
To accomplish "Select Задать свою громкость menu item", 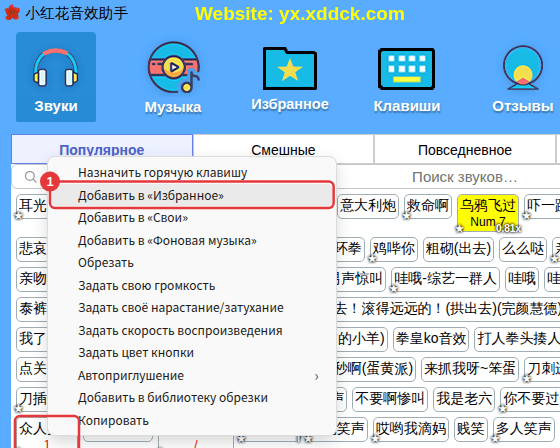I will point(192,285).
